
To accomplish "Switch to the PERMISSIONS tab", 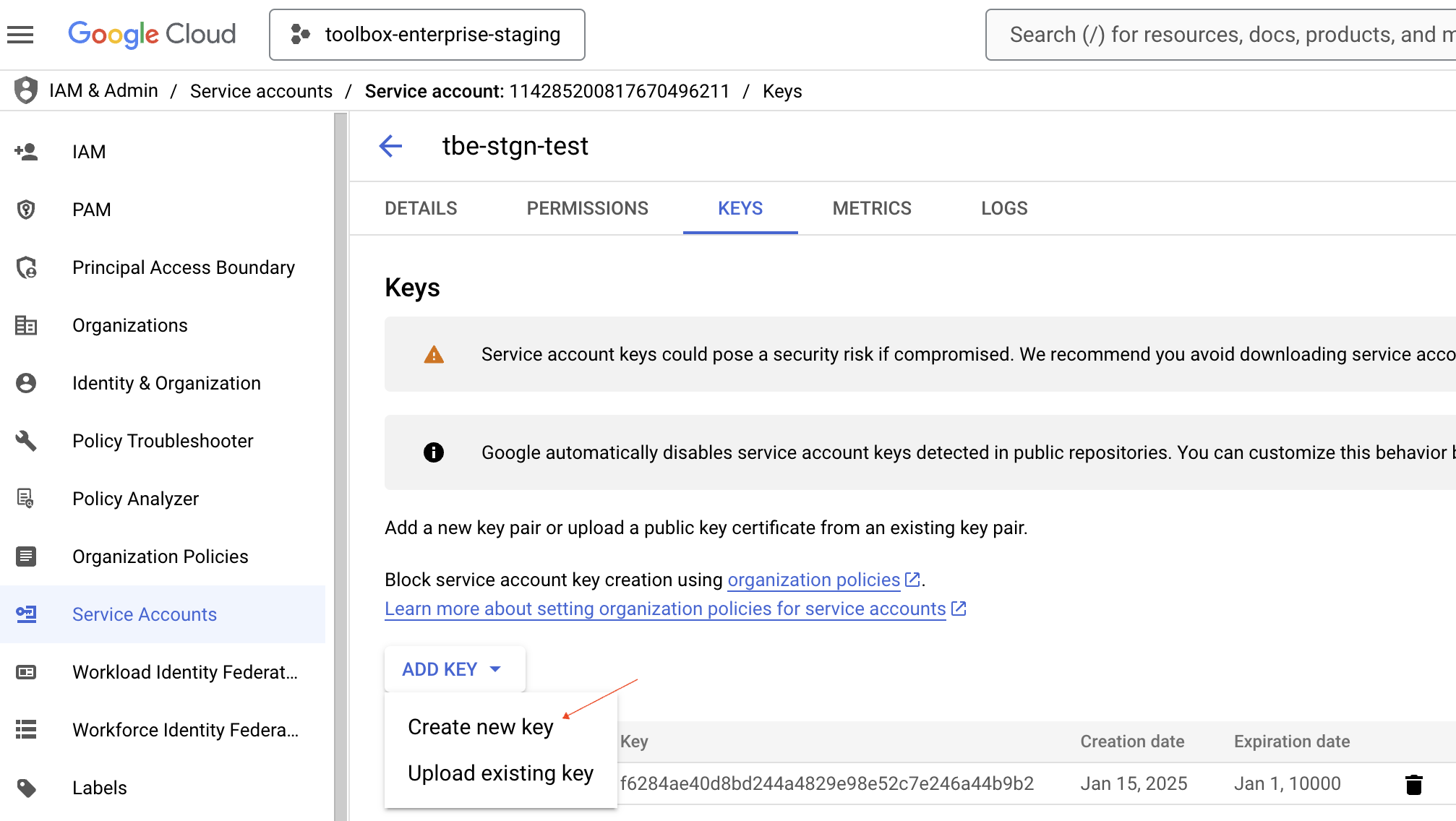I will (587, 208).
